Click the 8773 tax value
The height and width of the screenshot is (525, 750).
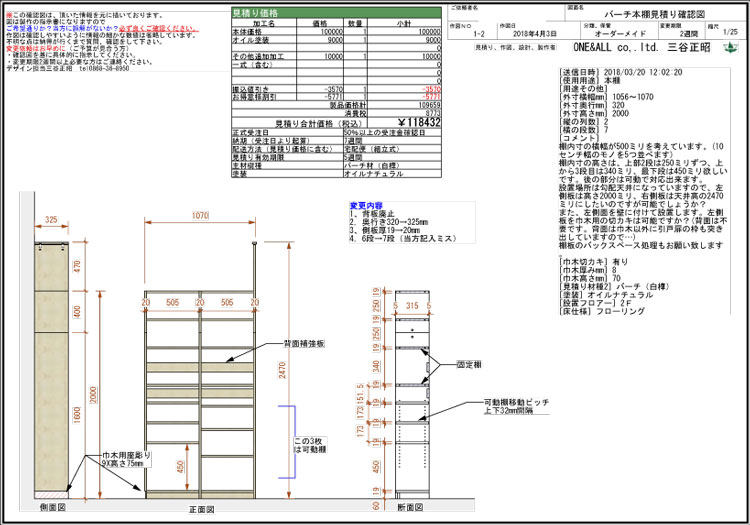[432, 114]
